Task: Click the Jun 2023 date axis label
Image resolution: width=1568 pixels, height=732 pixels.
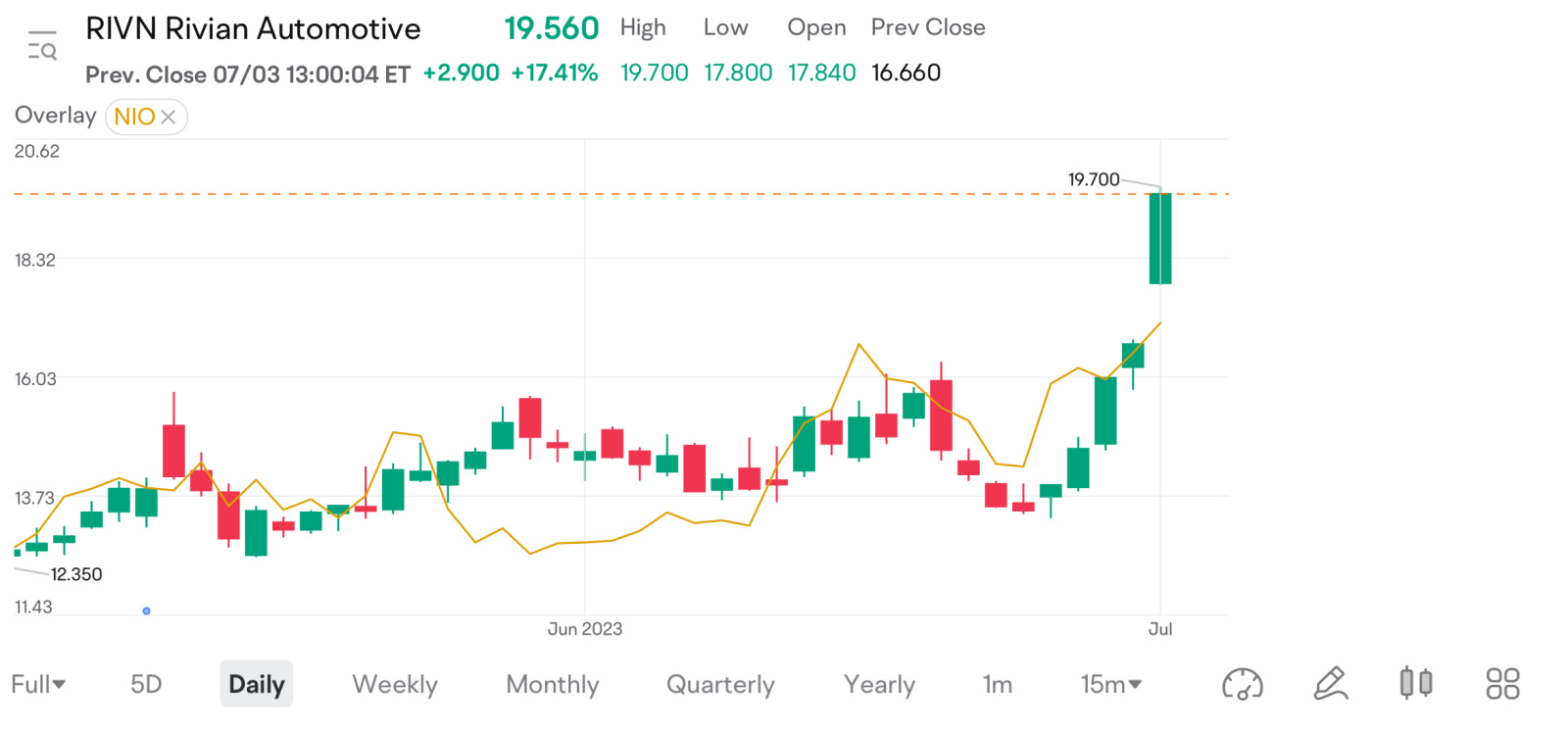Action: point(585,629)
